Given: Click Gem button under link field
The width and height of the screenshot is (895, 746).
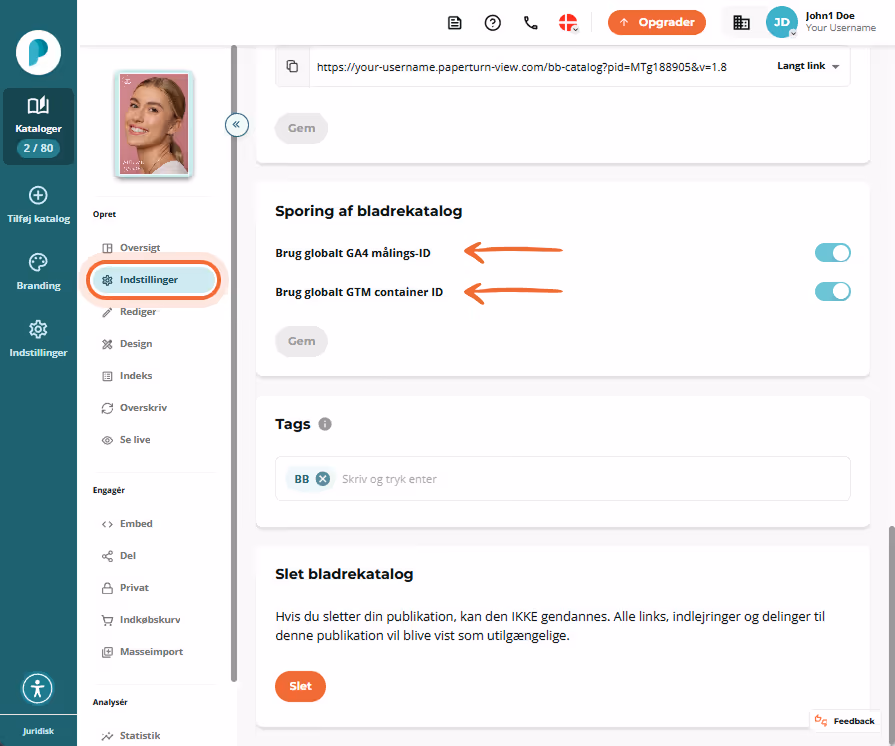Looking at the screenshot, I should tap(301, 128).
